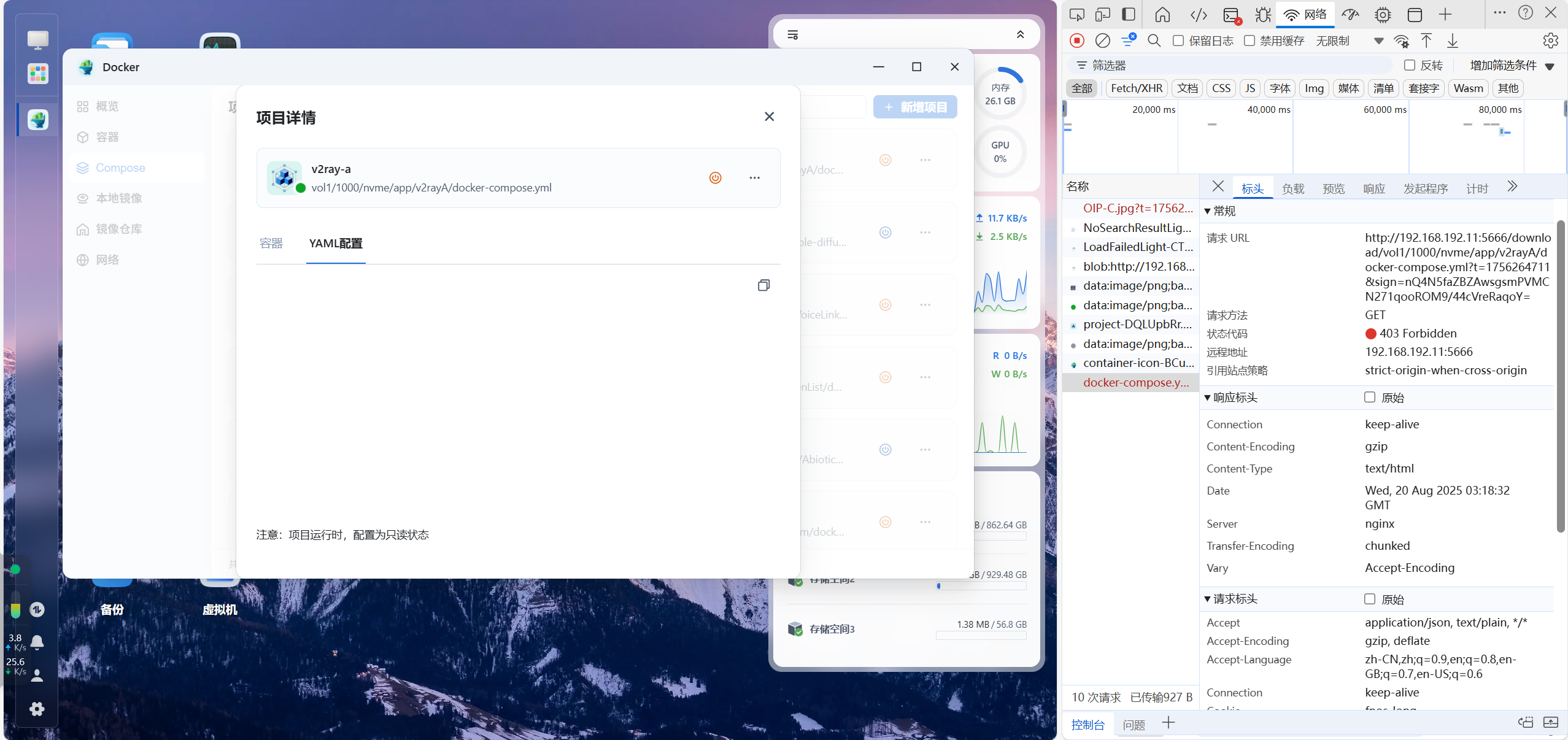Select the 全部 request filter
Screen dimensions: 1568x740
tap(1082, 88)
